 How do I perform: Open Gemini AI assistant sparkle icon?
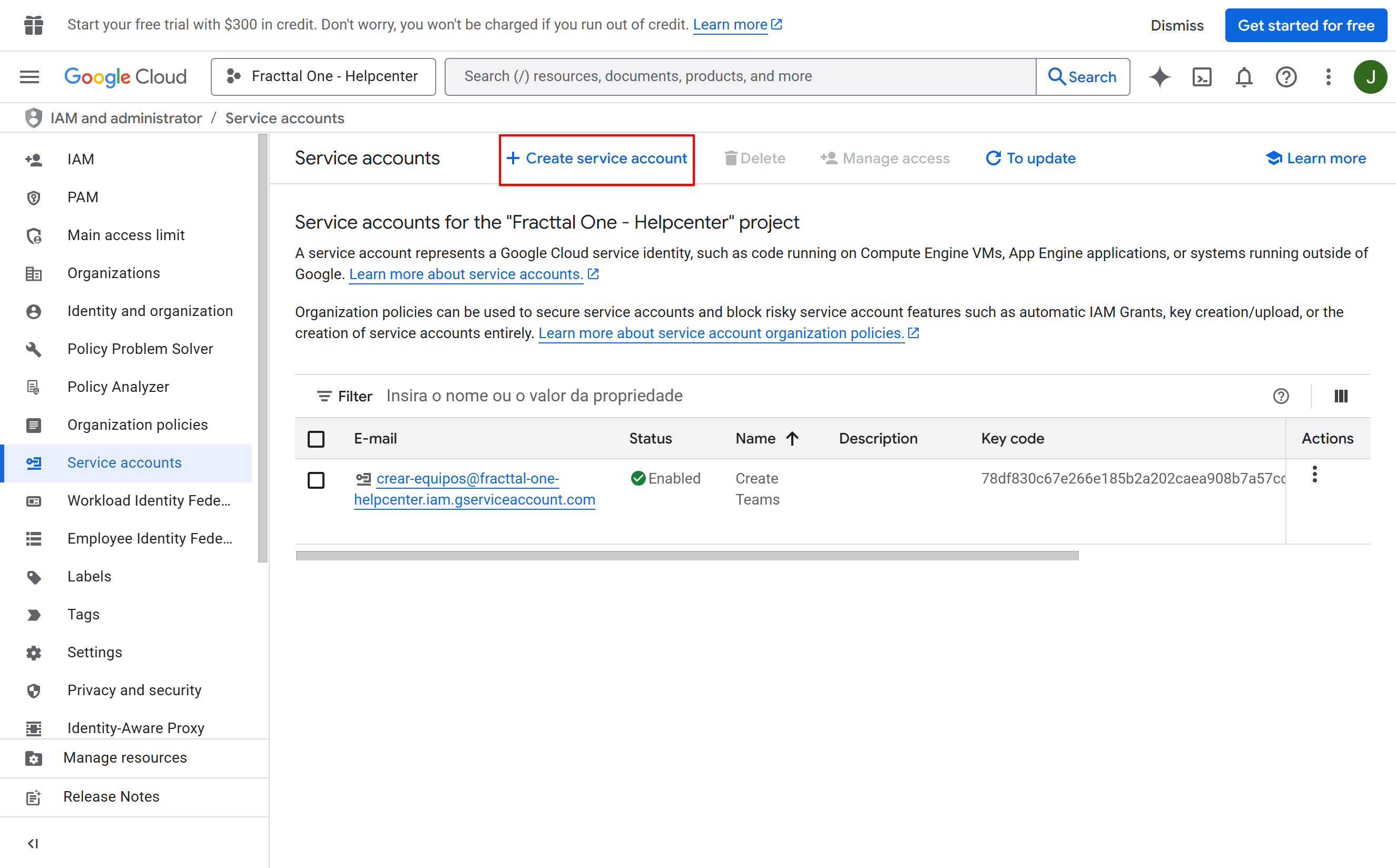click(1159, 76)
